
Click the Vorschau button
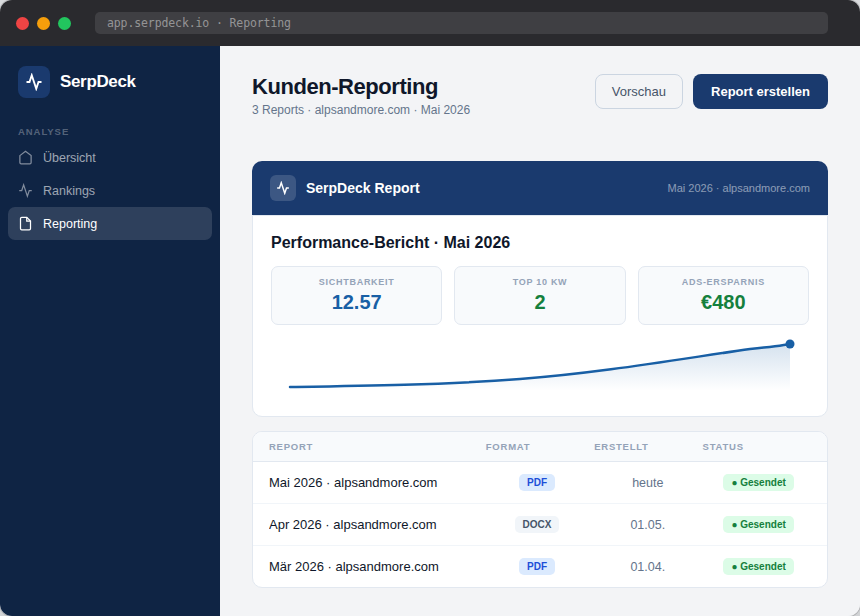click(x=639, y=92)
